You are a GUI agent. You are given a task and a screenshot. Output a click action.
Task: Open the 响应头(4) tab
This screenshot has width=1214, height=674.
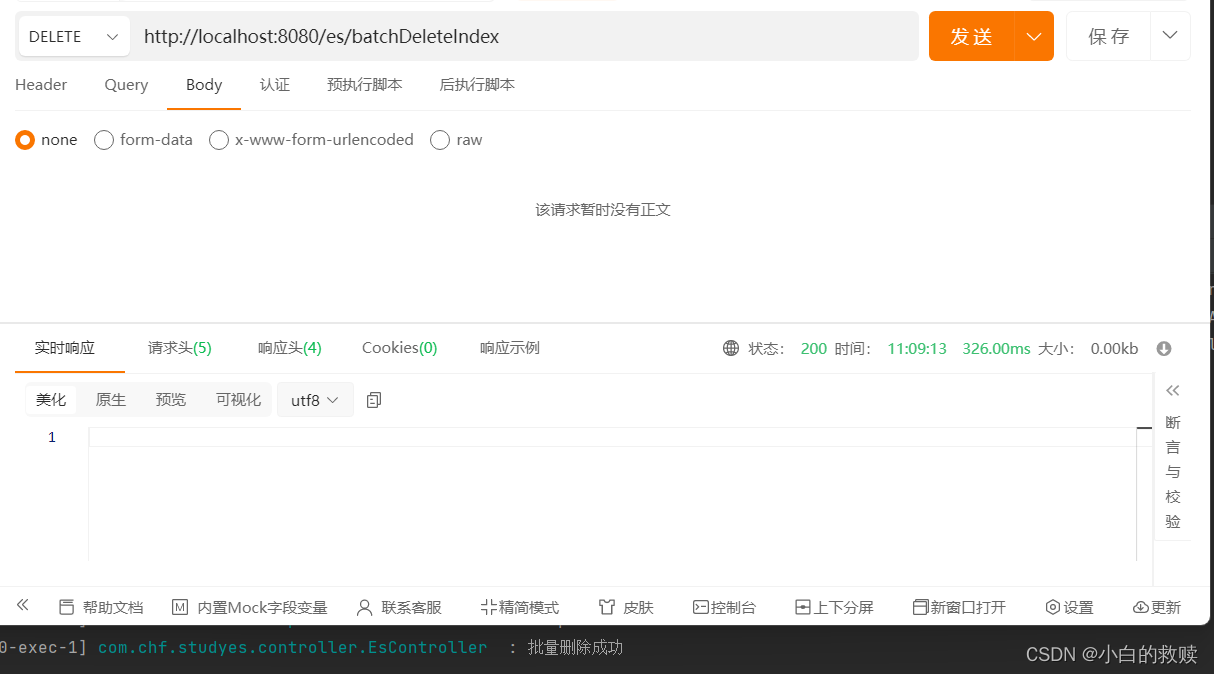point(290,348)
